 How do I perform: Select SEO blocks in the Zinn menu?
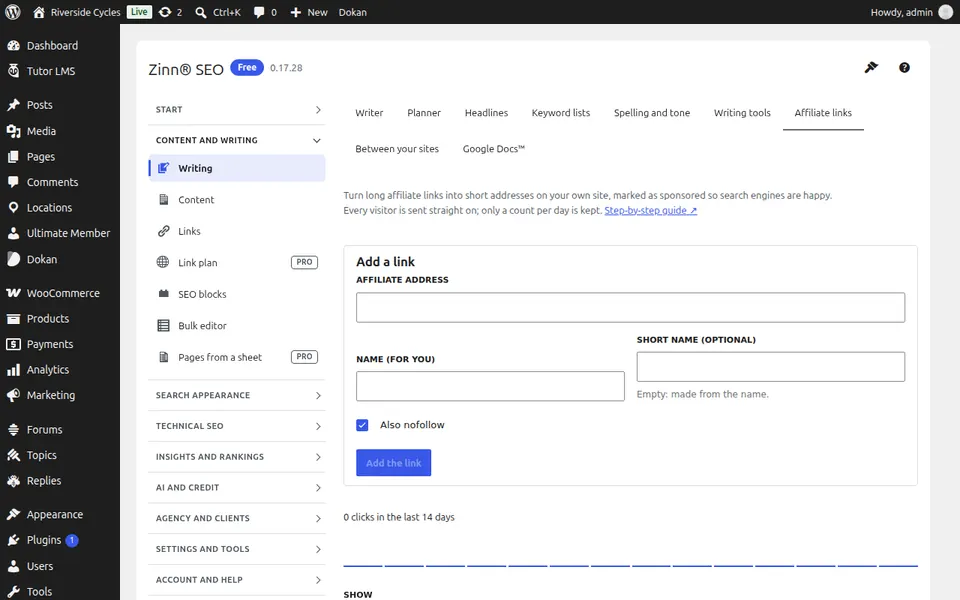tap(236, 294)
